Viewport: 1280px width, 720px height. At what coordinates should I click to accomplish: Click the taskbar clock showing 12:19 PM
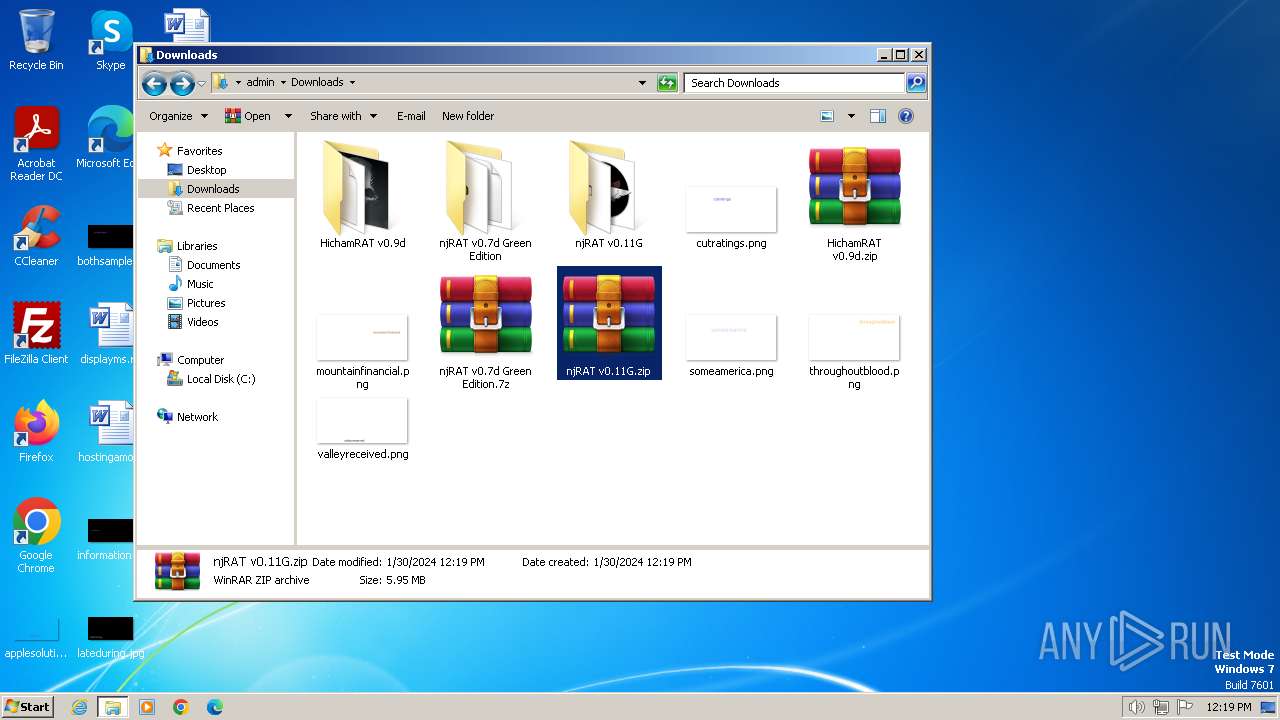point(1228,707)
